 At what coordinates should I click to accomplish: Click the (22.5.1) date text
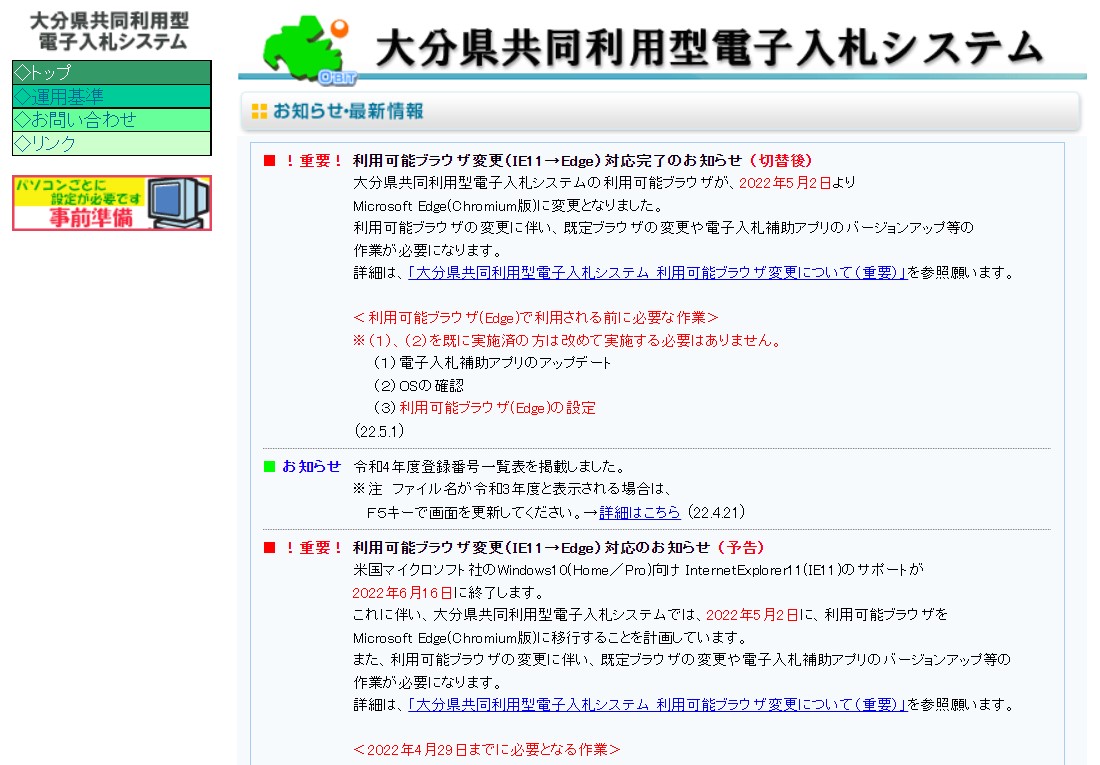click(379, 431)
